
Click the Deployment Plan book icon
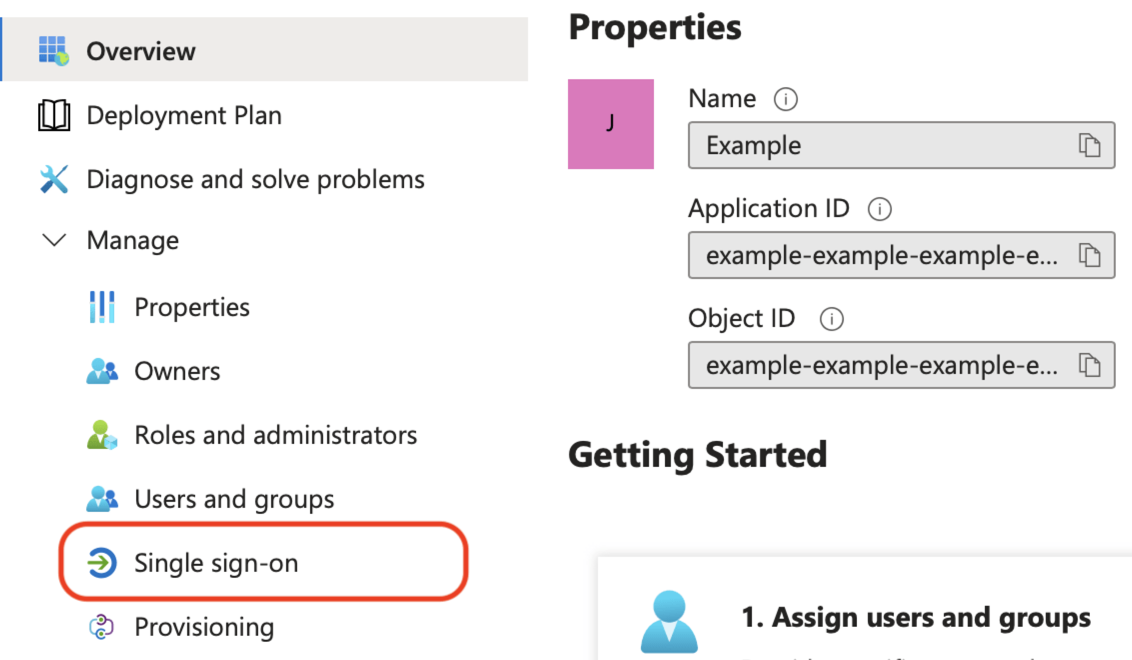[x=54, y=115]
